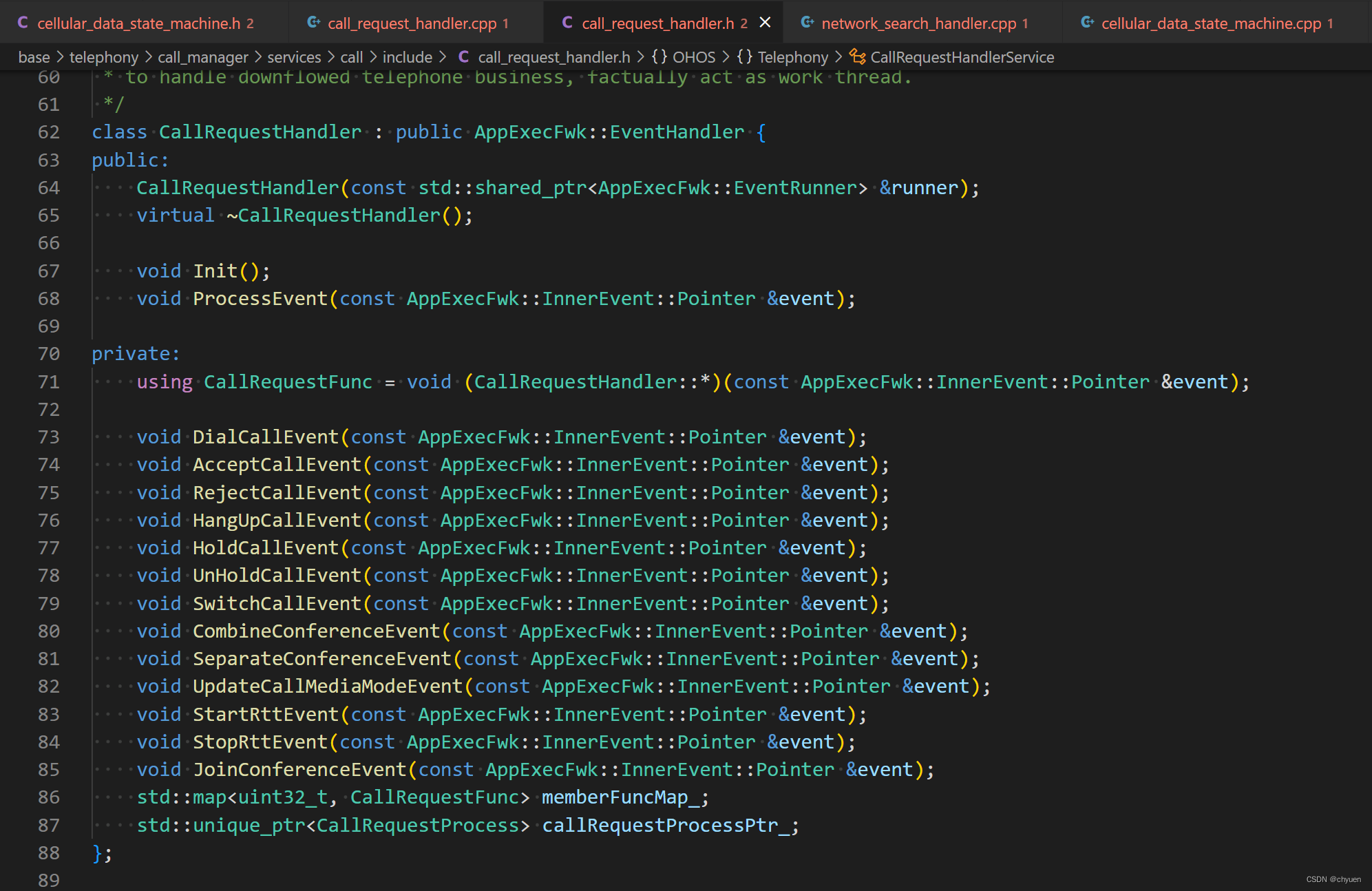Click line number 71 in gutter
The height and width of the screenshot is (891, 1372).
[49, 382]
